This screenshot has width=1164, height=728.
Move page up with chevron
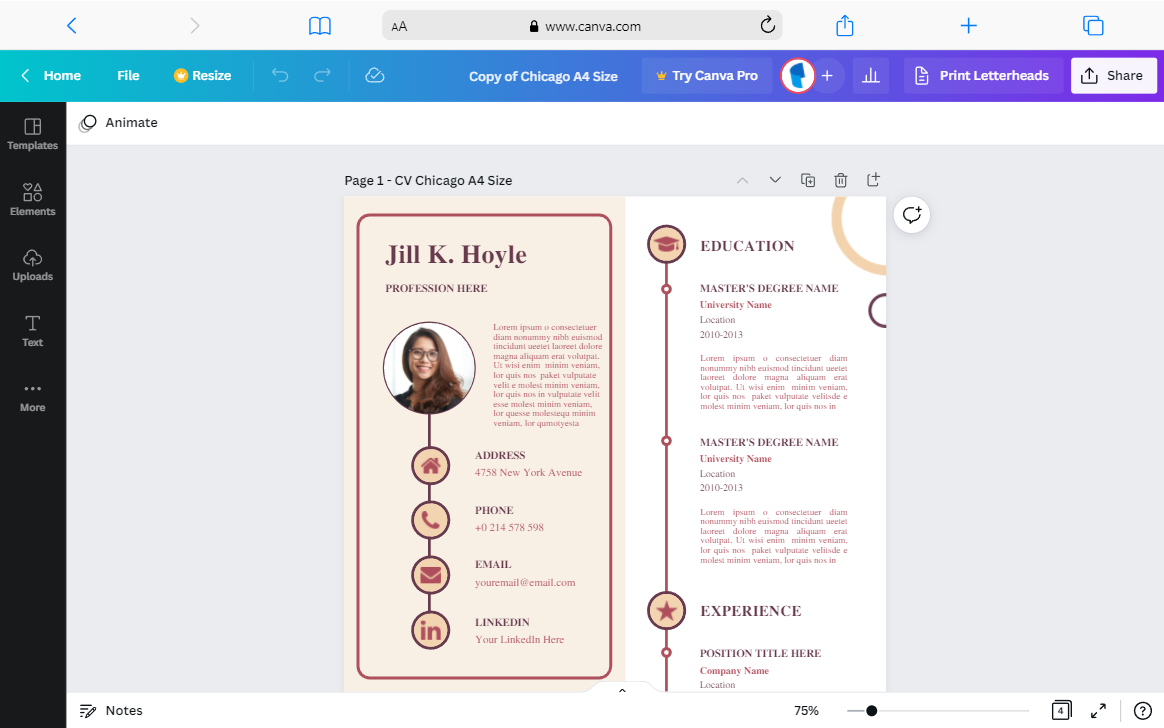coord(742,180)
